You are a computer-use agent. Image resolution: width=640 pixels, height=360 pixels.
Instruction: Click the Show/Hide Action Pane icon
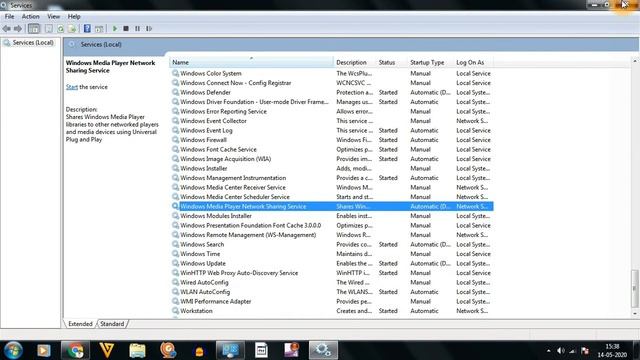(x=99, y=29)
